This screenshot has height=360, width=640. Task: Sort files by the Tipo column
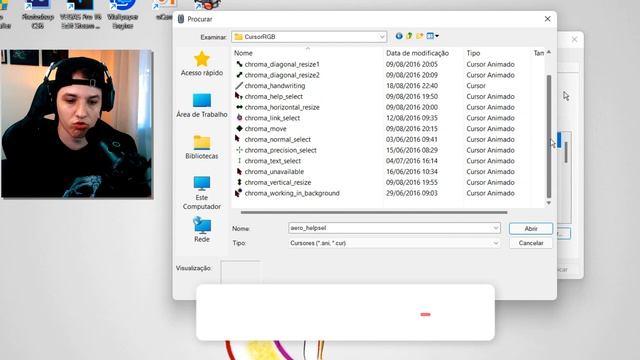pyautogui.click(x=473, y=53)
